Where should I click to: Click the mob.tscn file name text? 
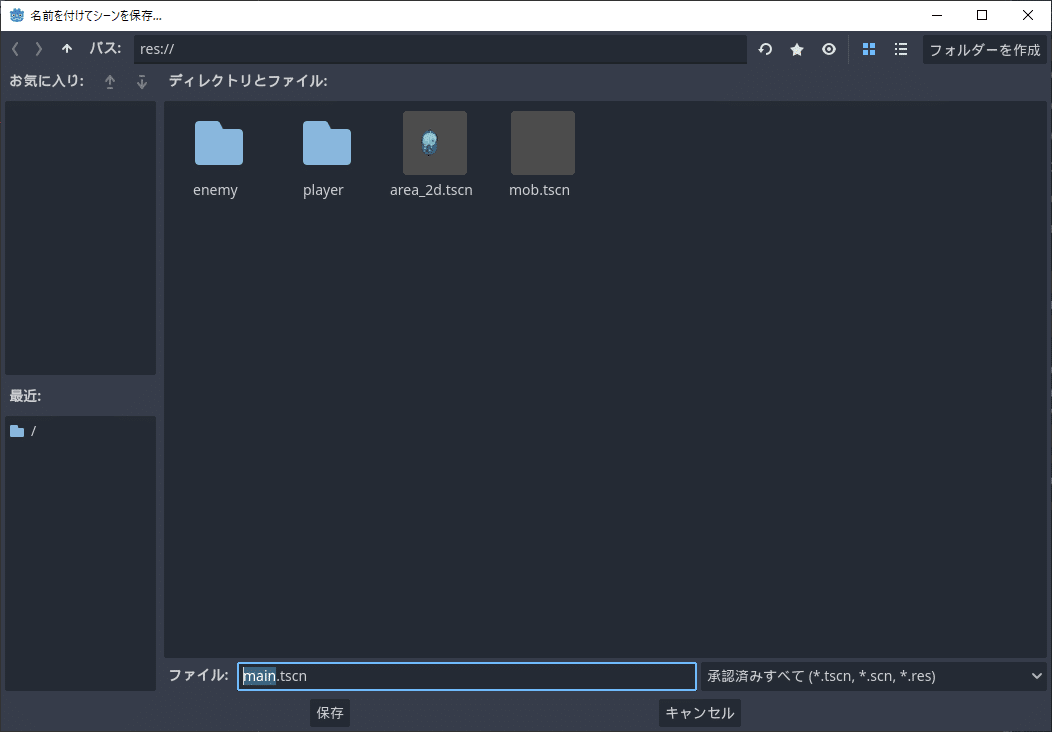coord(539,190)
